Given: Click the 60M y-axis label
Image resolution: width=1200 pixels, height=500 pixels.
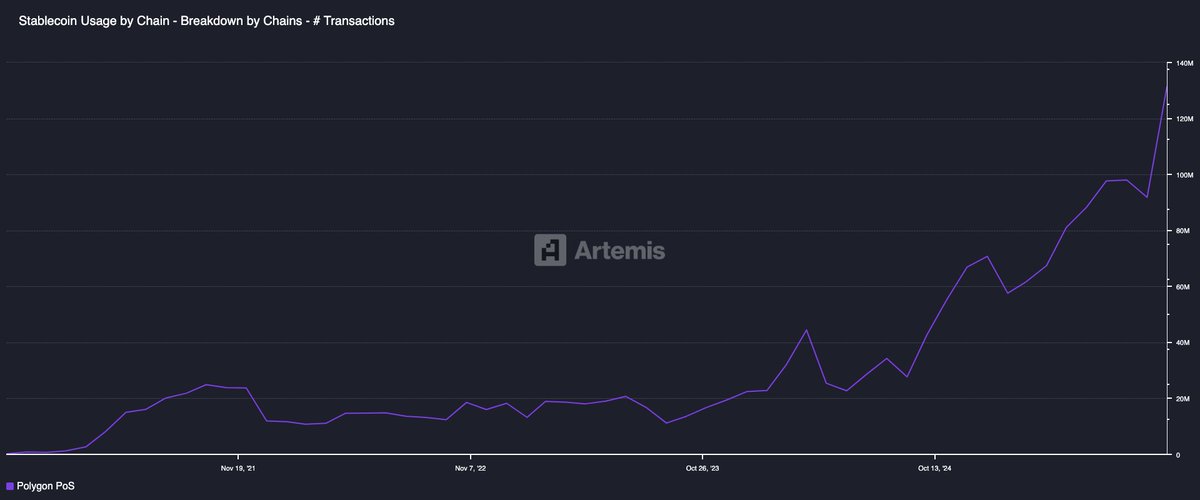Looking at the screenshot, I should pyautogui.click(x=1184, y=287).
